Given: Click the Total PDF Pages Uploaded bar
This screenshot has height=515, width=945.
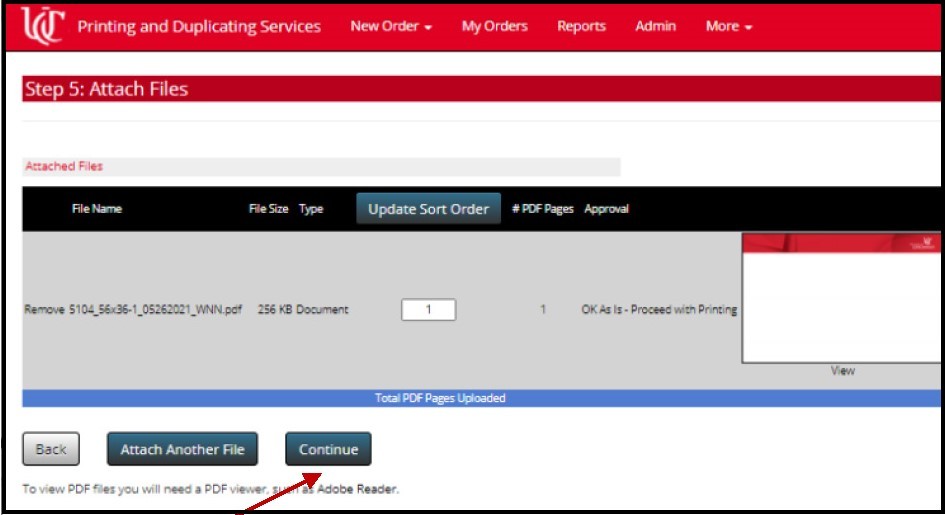Looking at the screenshot, I should click(x=440, y=398).
